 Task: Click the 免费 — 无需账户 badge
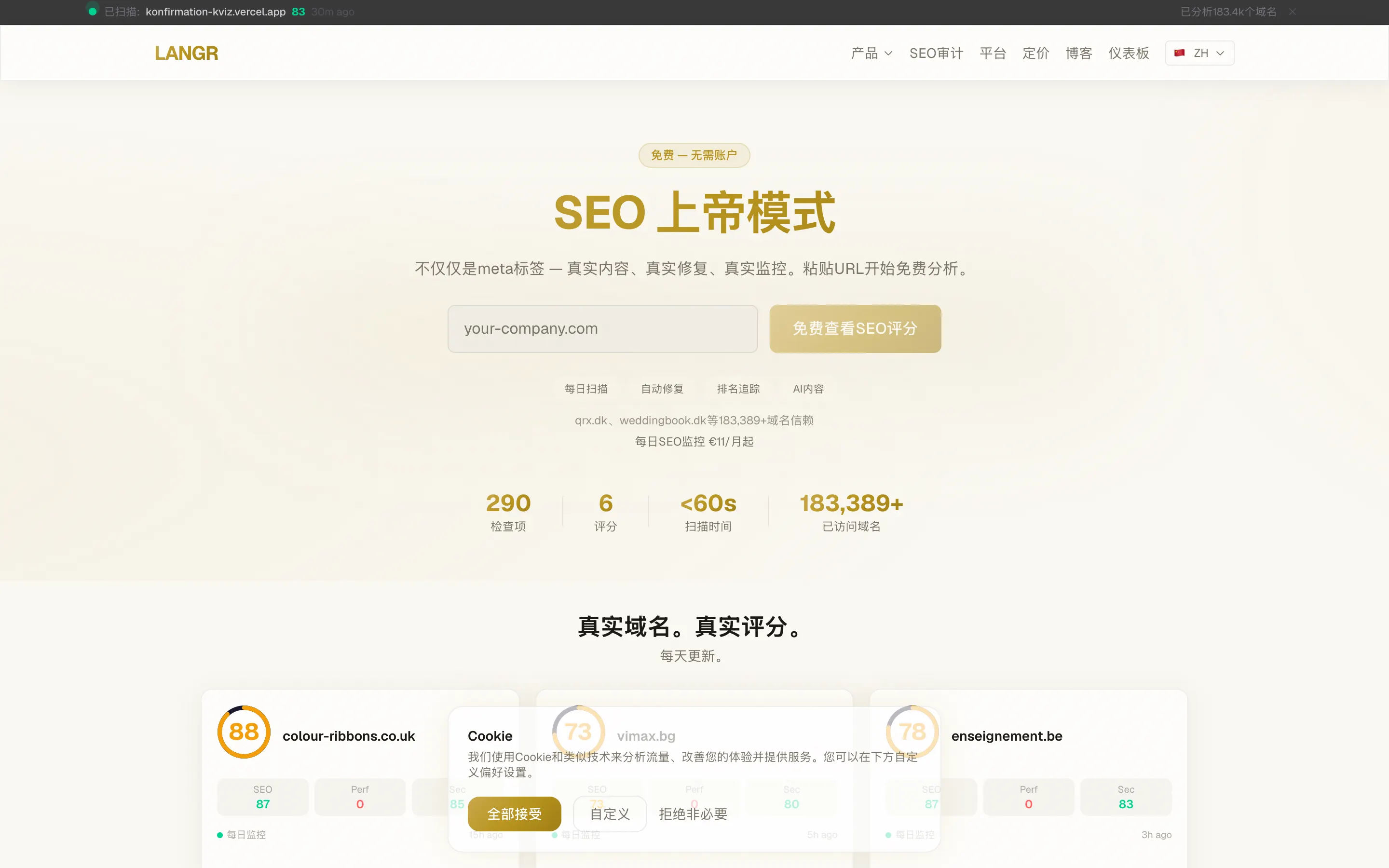pyautogui.click(x=694, y=155)
